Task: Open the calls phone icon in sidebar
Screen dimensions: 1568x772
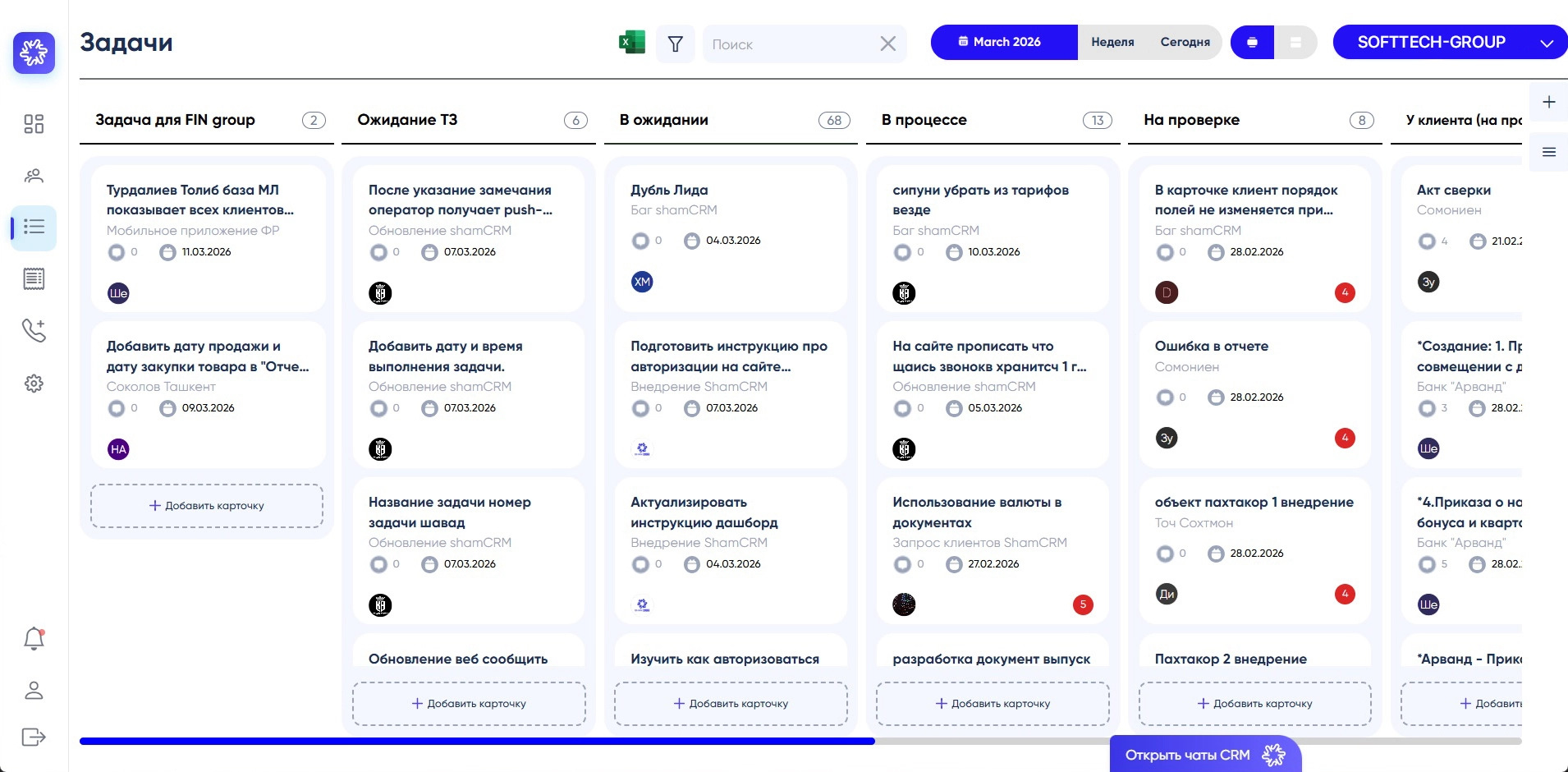Action: [34, 330]
